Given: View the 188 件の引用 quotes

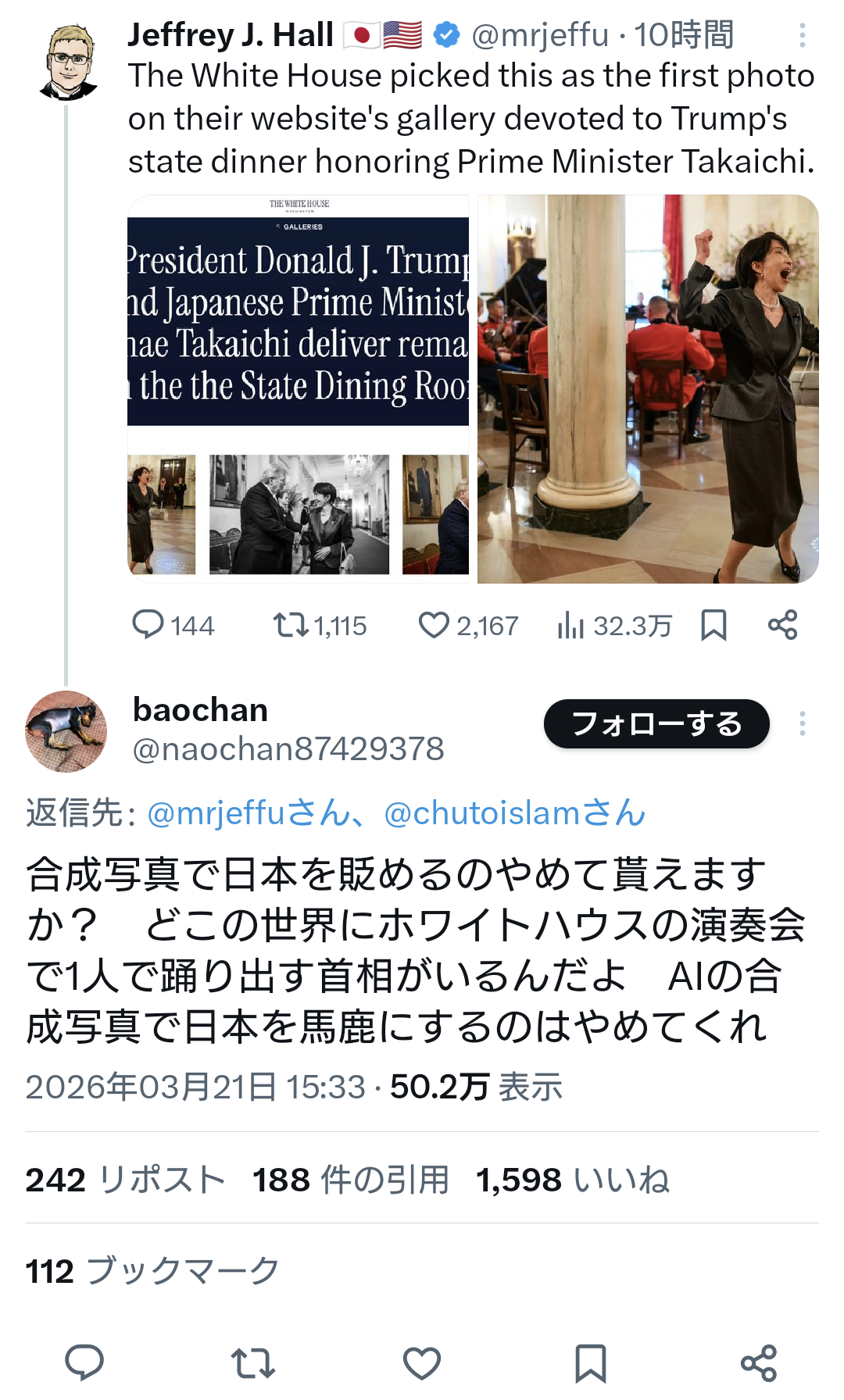Looking at the screenshot, I should pos(351,1180).
